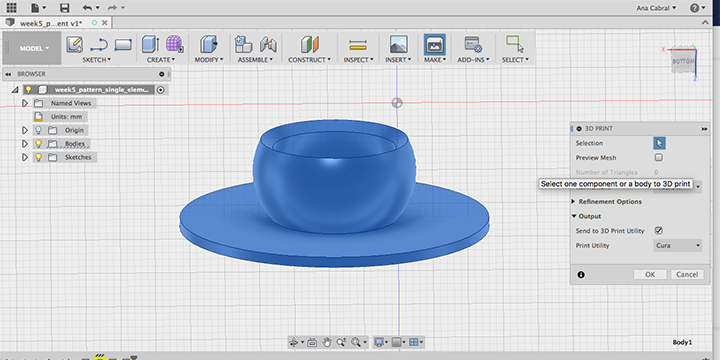Uncheck Send to 3D Print Utility
The image size is (720, 360).
658,231
